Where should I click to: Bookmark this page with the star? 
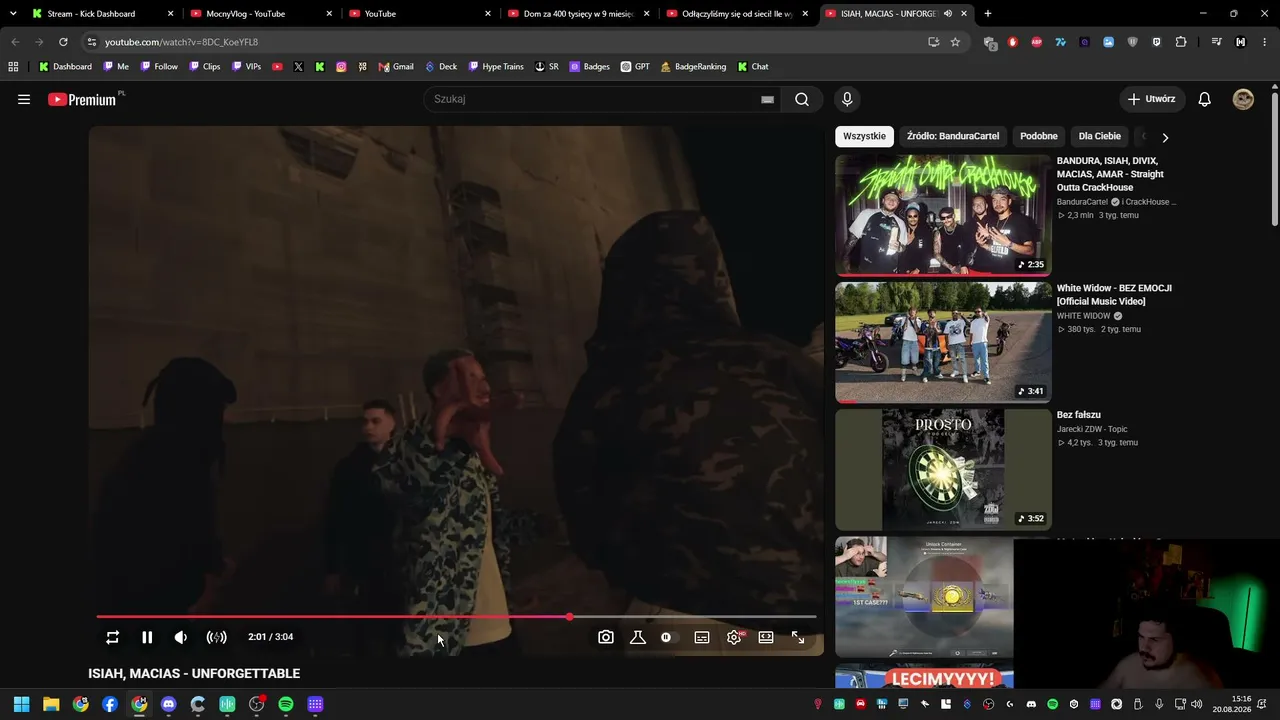point(955,42)
